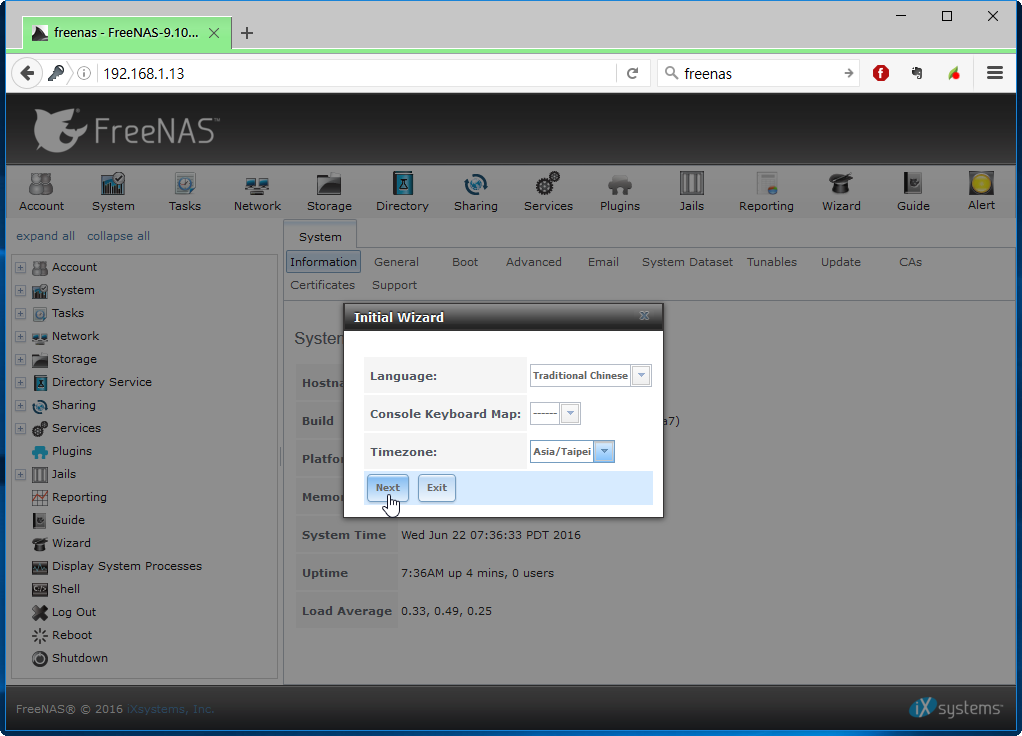Open the Jails toolbar icon
Viewport: 1022px width, 736px height.
click(x=692, y=192)
